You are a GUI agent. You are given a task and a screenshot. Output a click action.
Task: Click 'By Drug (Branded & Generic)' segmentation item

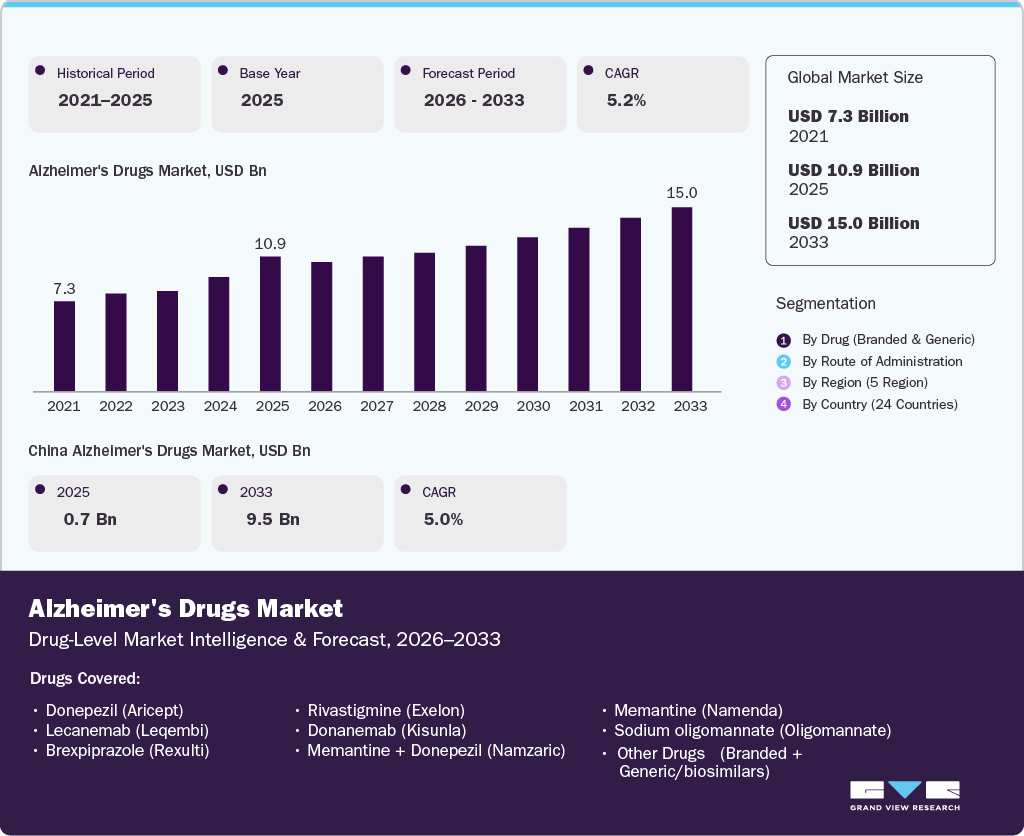[x=888, y=340]
